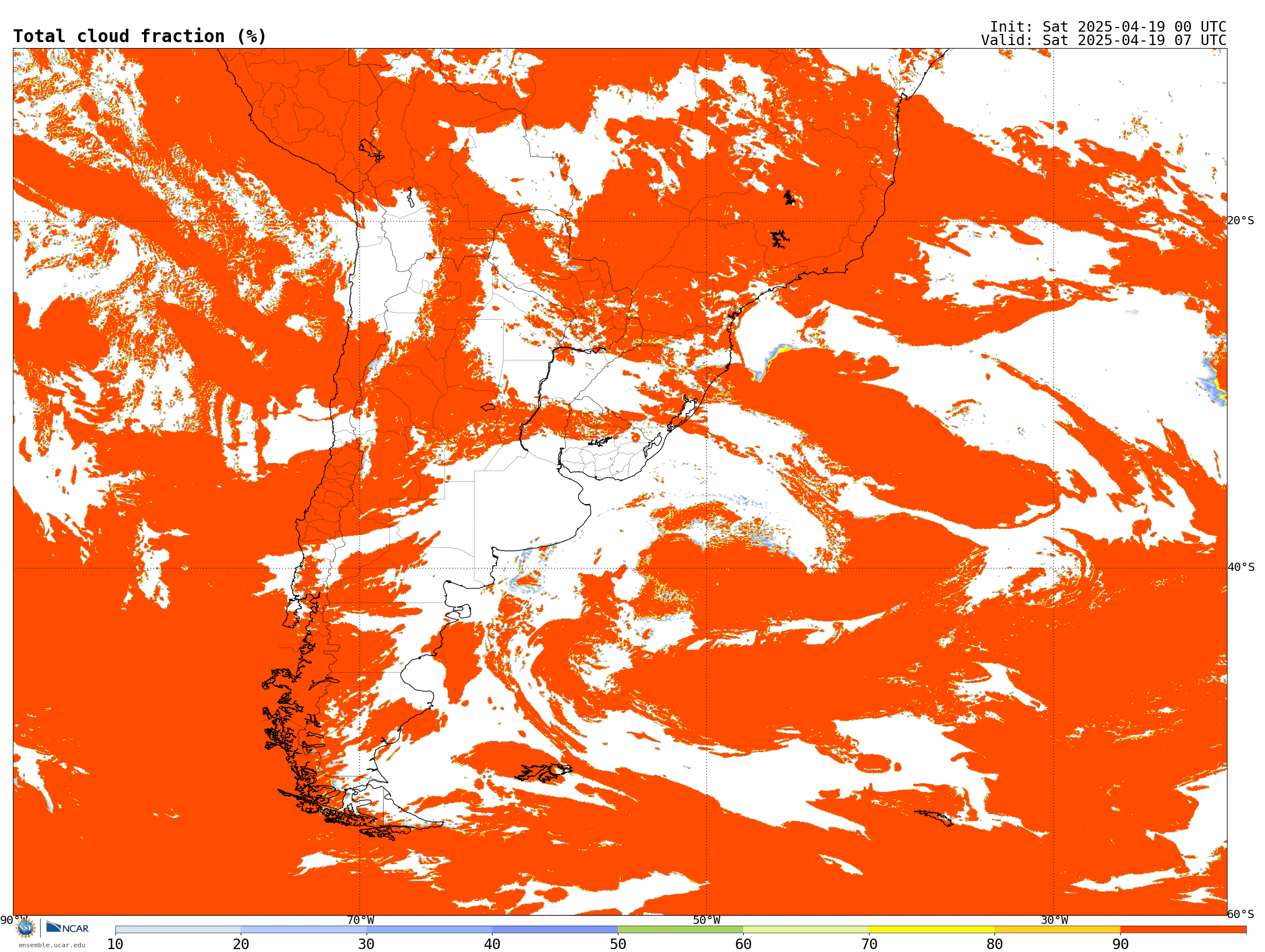Click the 30–40 blue colorbar segment
The height and width of the screenshot is (952, 1265).
[x=429, y=930]
